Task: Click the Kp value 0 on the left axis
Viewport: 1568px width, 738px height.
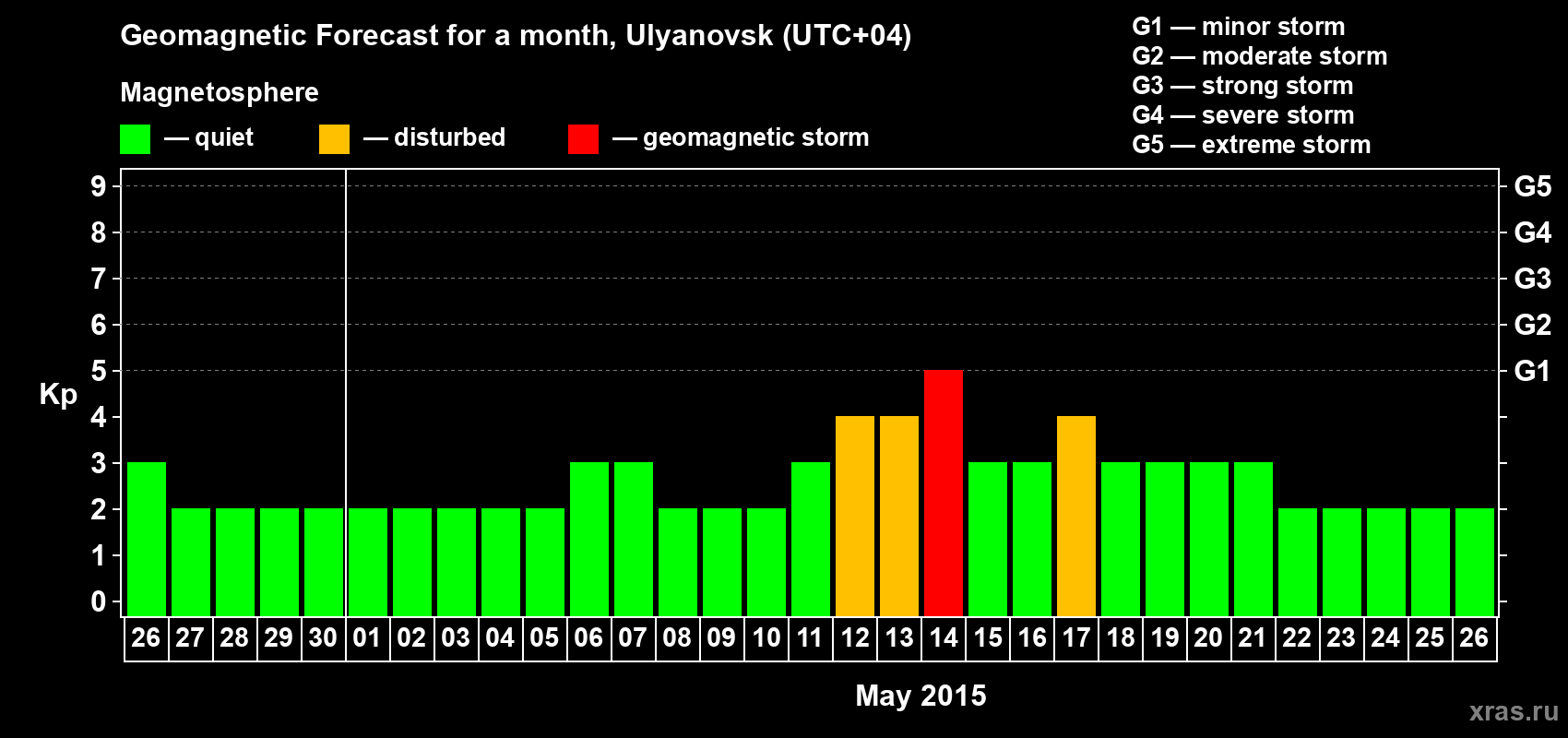Action: (x=99, y=601)
